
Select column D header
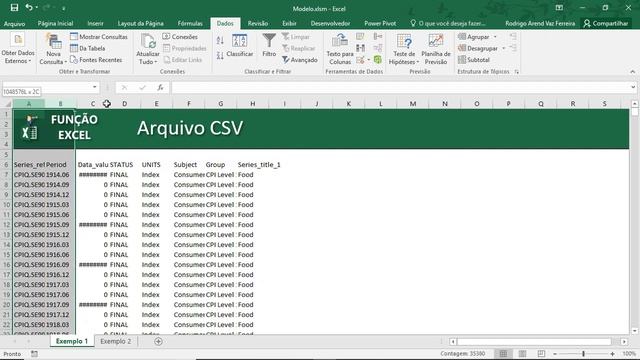124,104
